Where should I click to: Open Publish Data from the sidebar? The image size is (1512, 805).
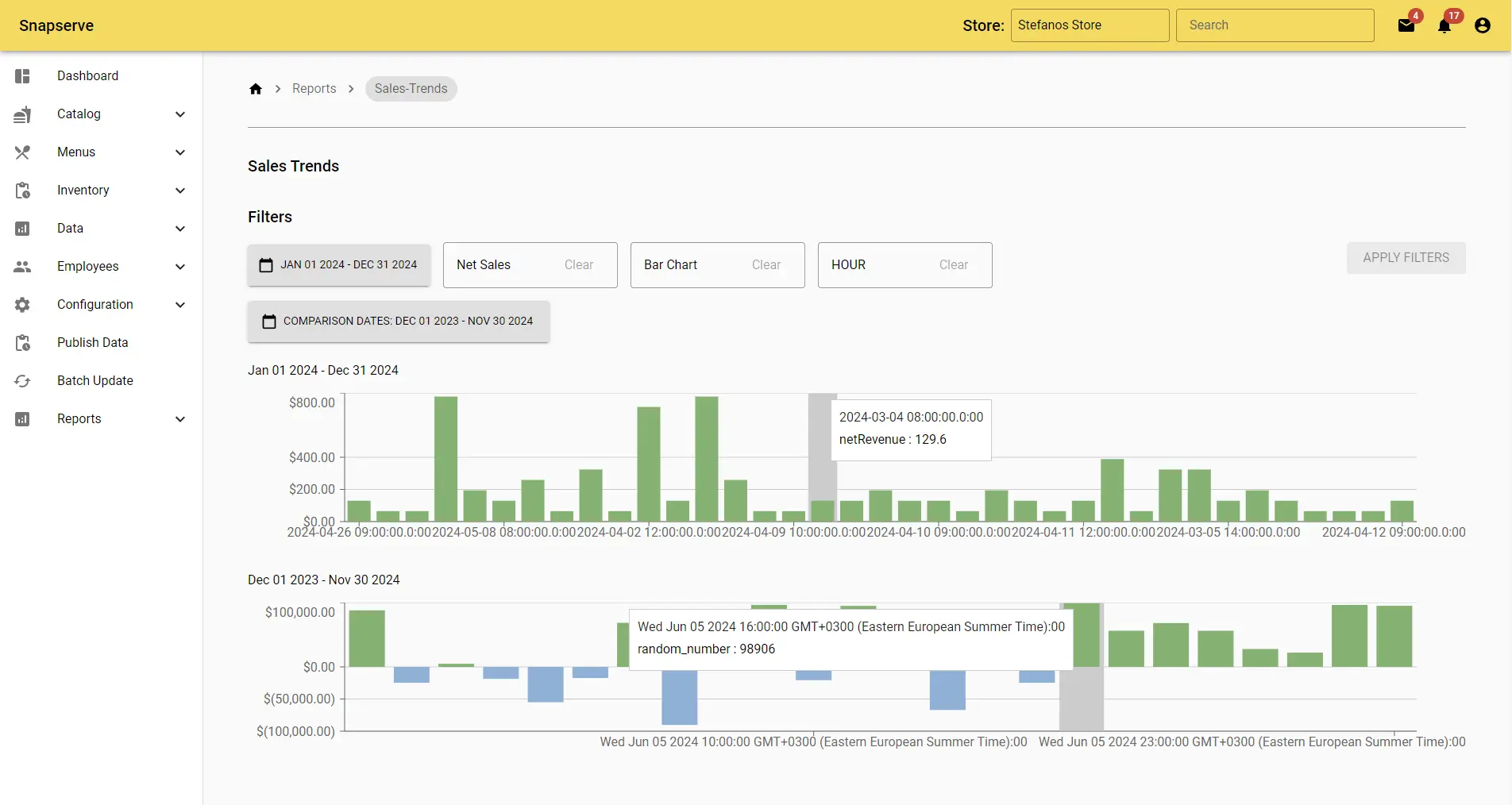(101, 343)
